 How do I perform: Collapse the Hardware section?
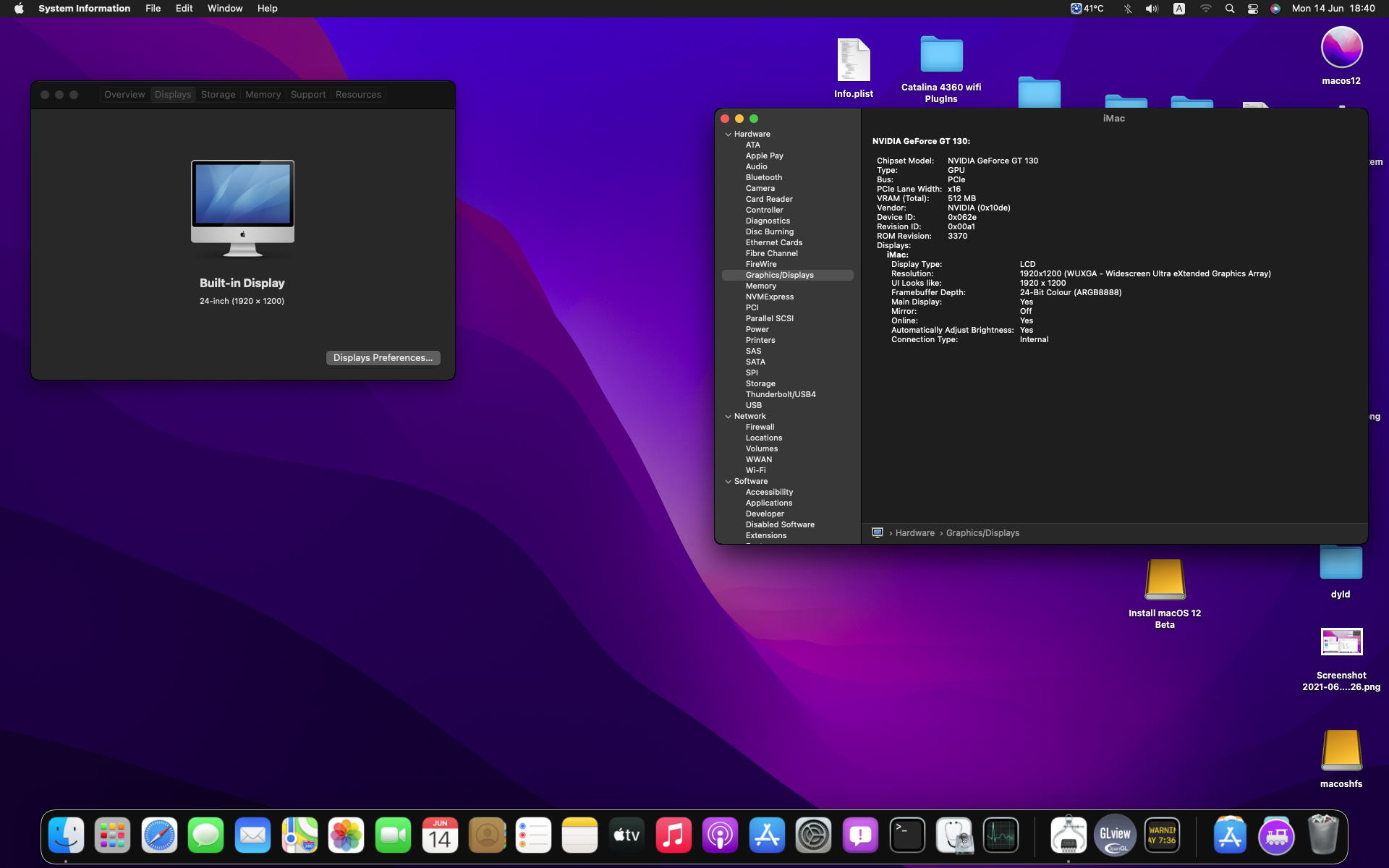point(728,135)
